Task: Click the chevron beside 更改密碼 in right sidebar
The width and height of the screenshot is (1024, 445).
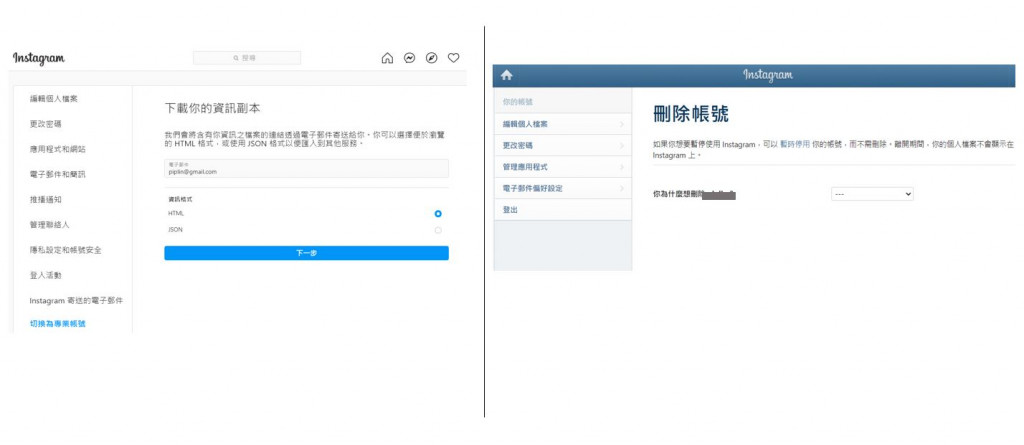Action: click(x=621, y=146)
